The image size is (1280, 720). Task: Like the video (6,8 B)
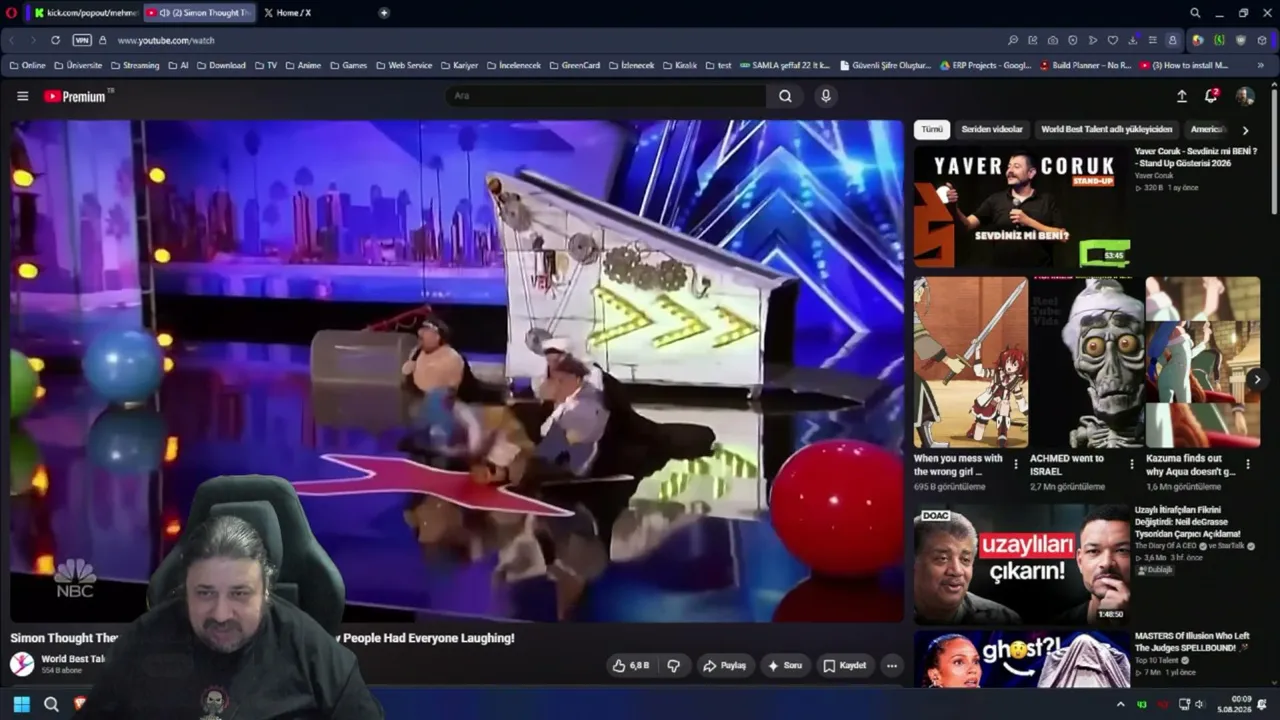(x=631, y=665)
